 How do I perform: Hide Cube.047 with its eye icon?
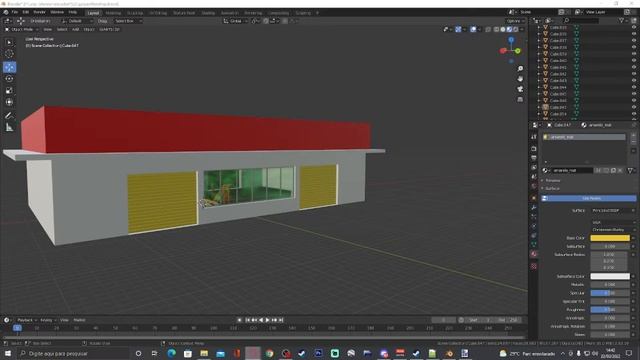(634, 107)
